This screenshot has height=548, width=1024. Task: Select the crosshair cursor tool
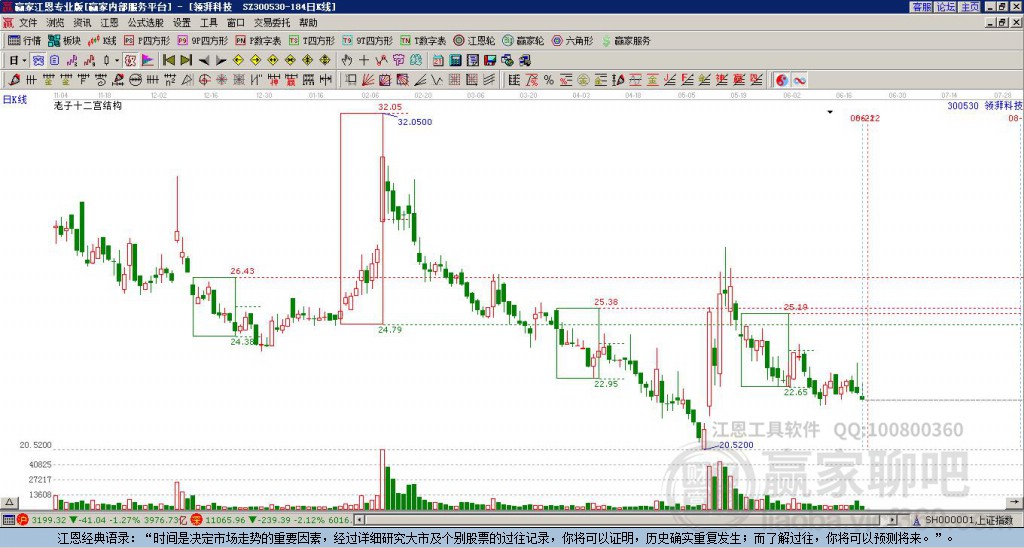(x=364, y=61)
